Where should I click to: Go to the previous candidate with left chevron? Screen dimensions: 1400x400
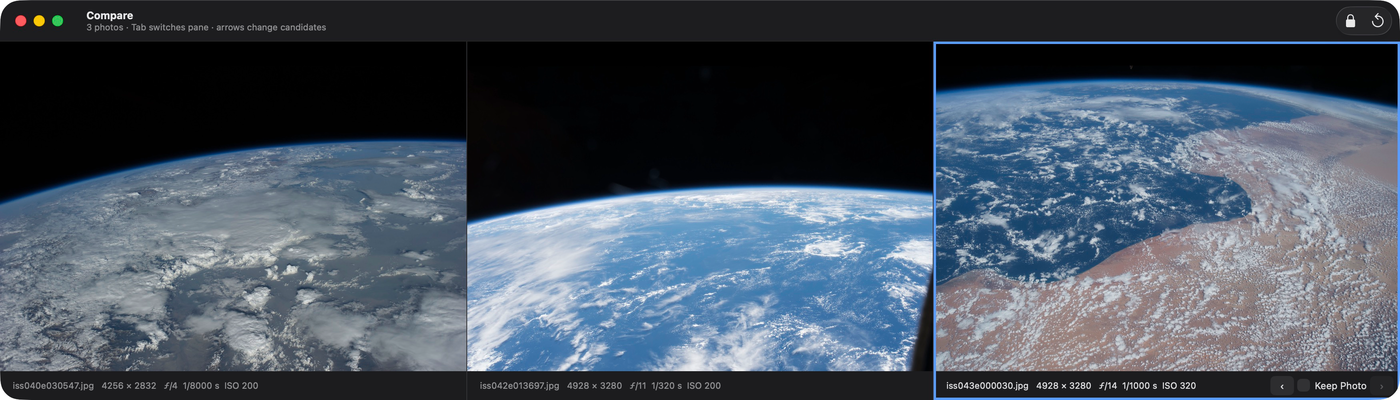pos(1282,386)
